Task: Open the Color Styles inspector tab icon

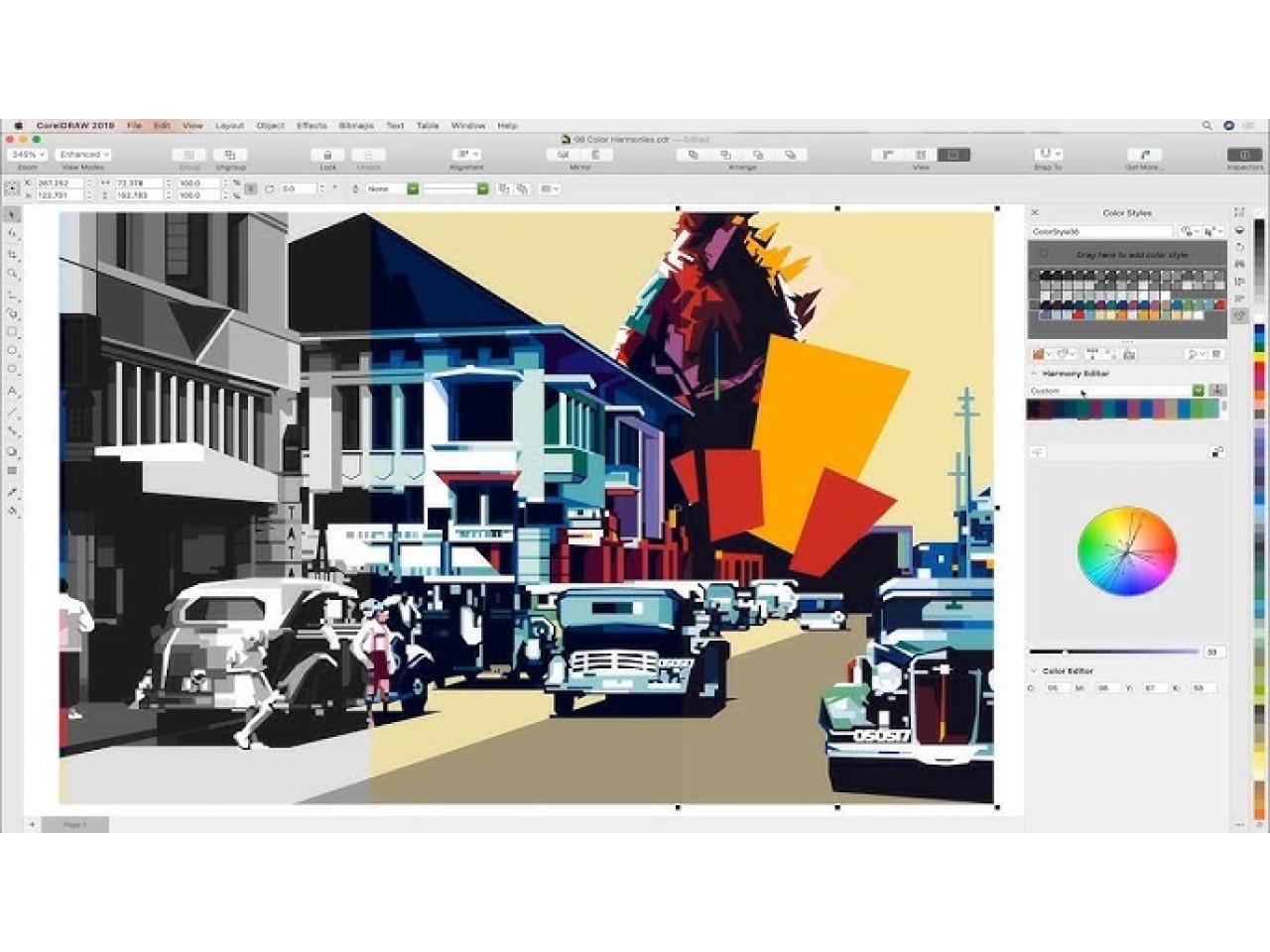Action: [1240, 315]
